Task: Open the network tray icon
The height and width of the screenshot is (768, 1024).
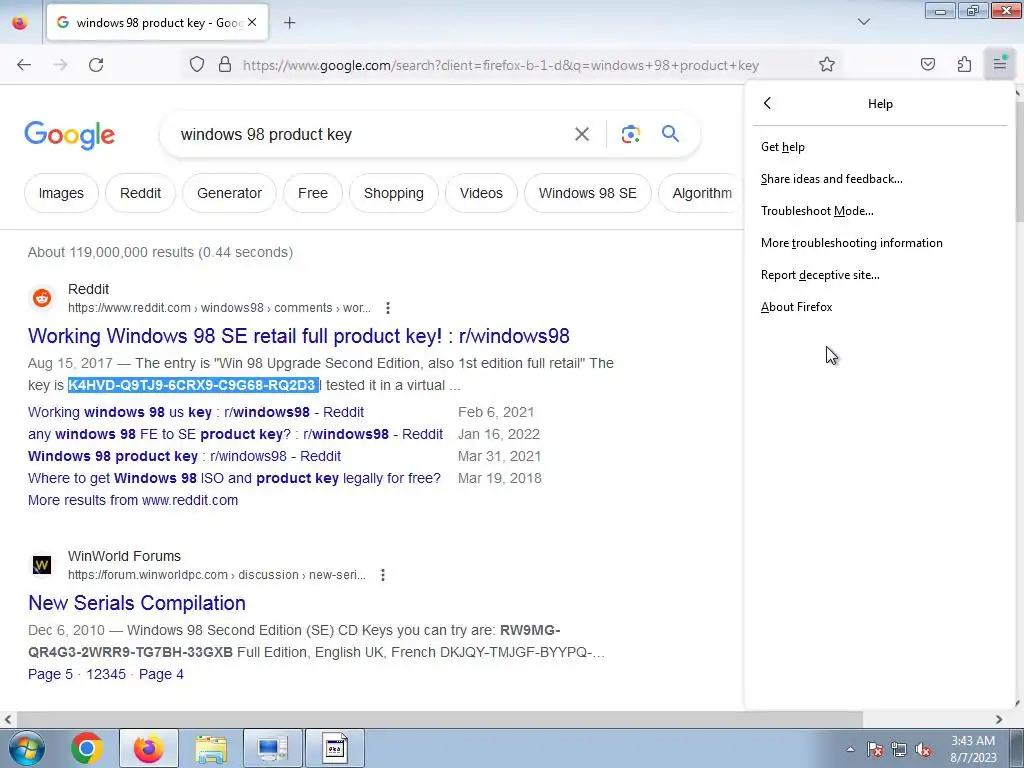Action: click(899, 750)
